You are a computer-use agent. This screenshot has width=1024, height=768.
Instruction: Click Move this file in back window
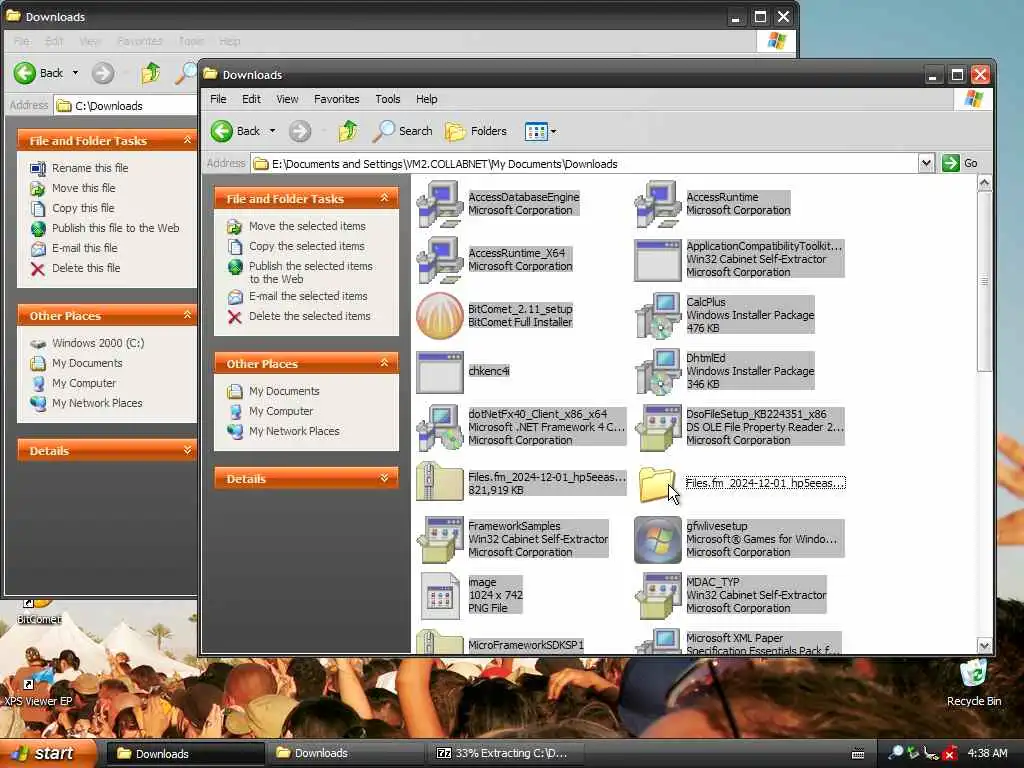click(84, 188)
